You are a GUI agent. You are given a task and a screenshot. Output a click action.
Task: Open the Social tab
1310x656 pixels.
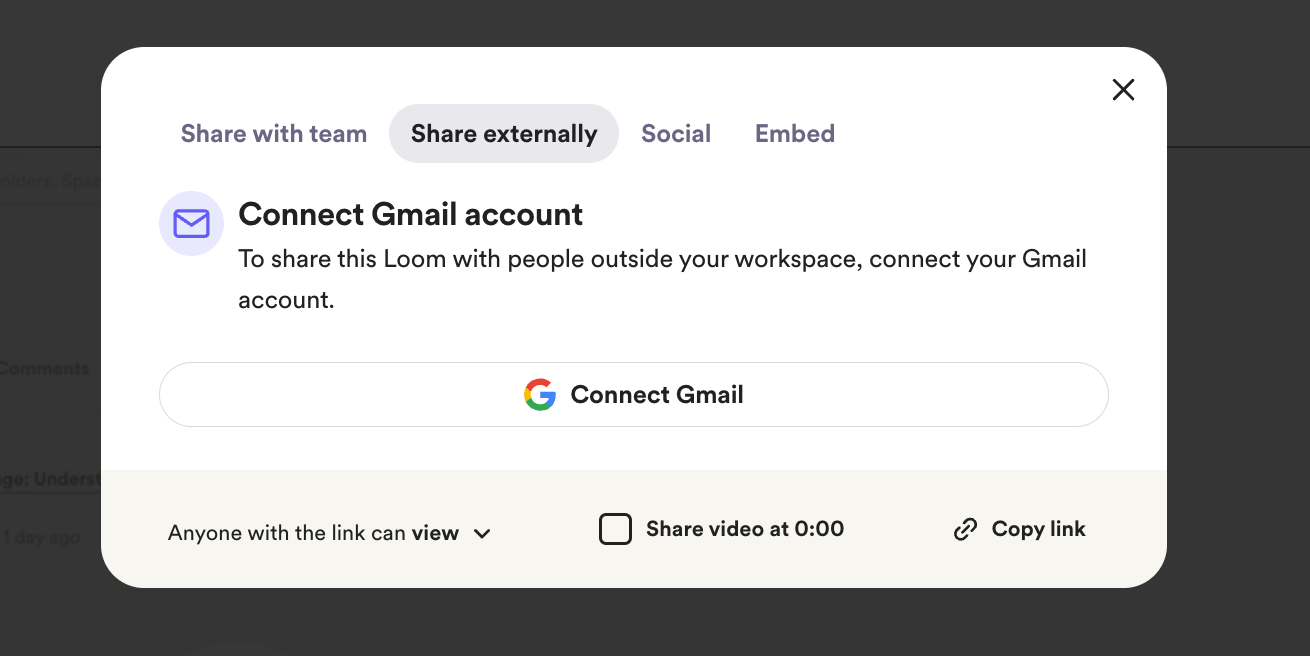click(x=676, y=134)
